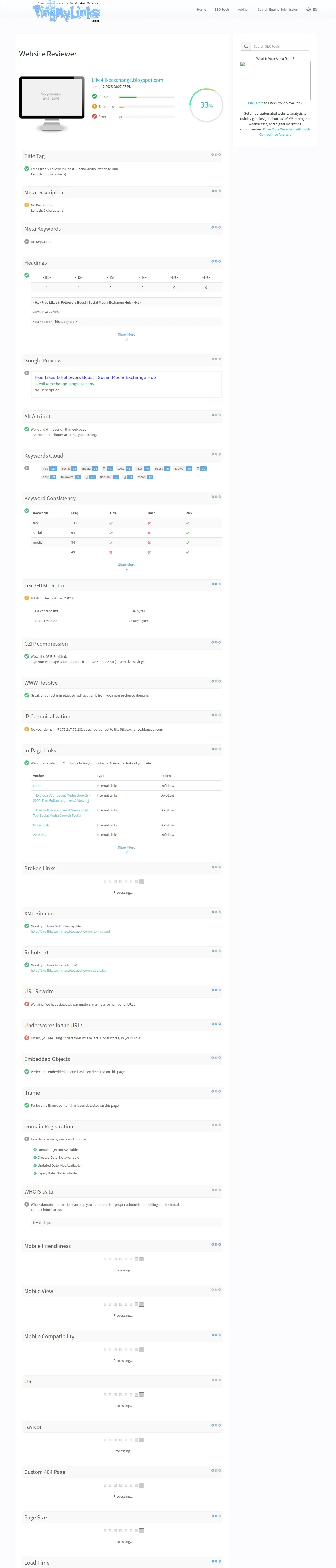Click the 'No preview available' monitor thumbnail
The width and height of the screenshot is (336, 1568).
click(x=52, y=103)
